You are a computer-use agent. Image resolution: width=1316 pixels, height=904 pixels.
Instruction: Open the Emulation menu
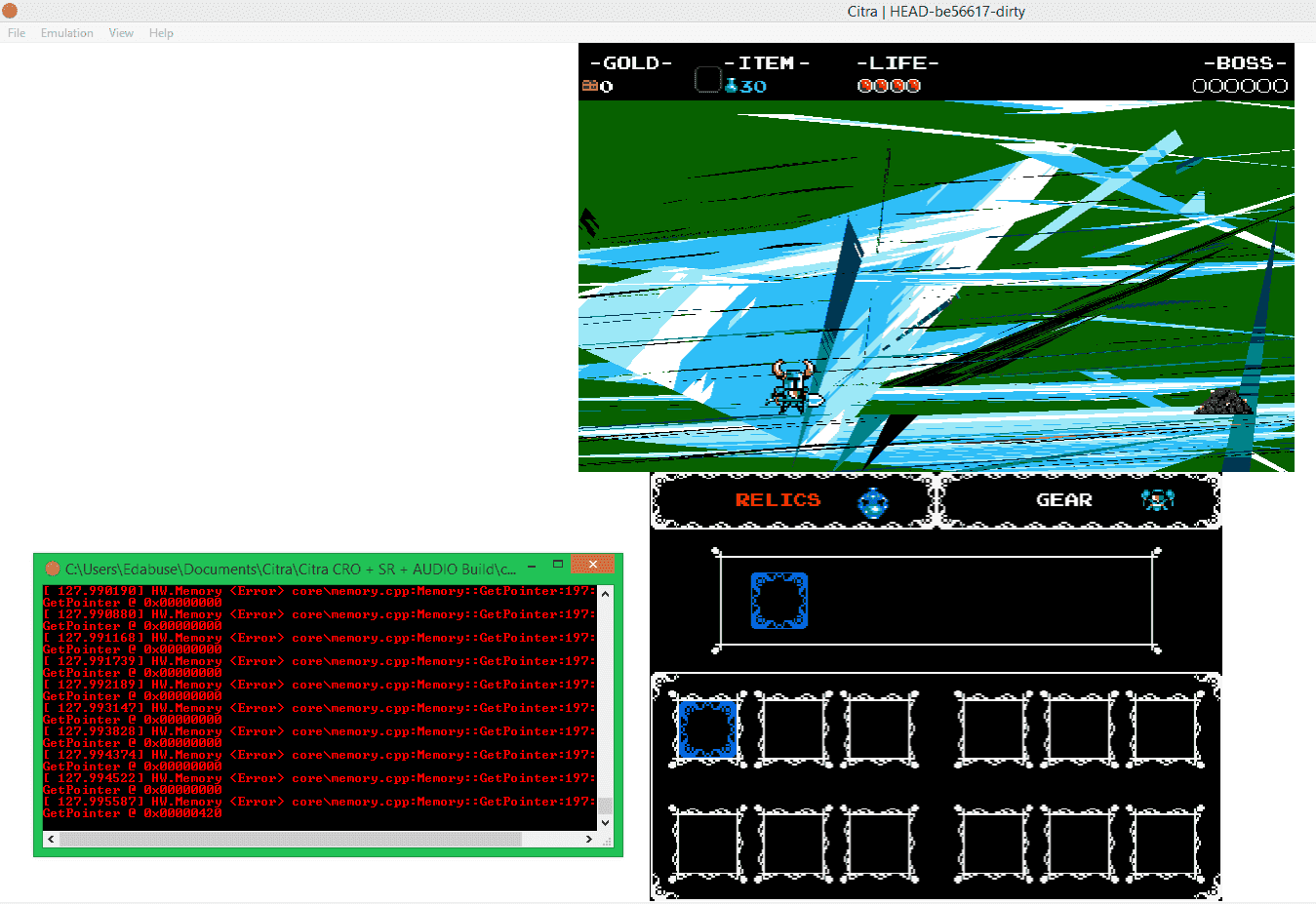pyautogui.click(x=67, y=33)
